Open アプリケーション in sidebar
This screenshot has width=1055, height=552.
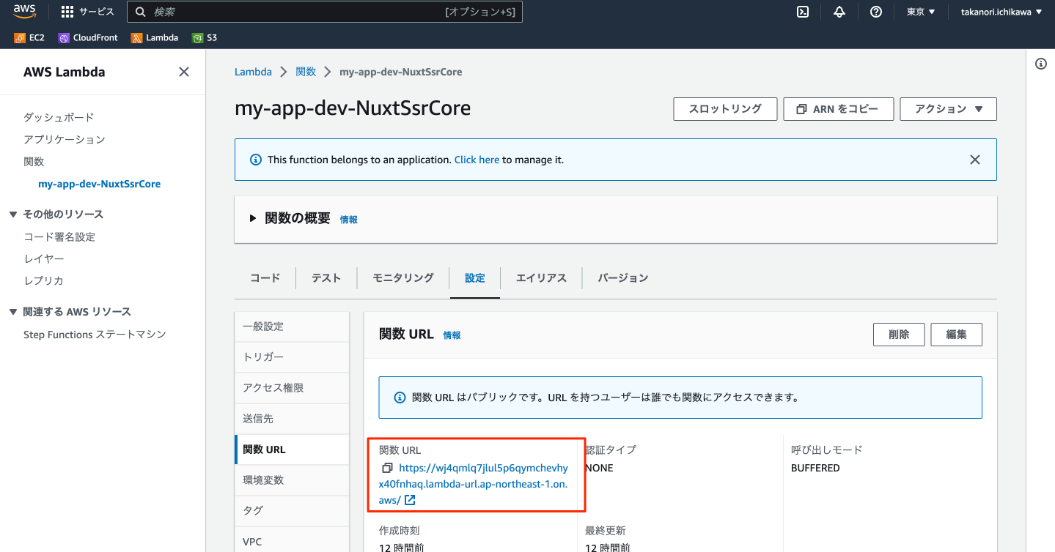(65, 139)
